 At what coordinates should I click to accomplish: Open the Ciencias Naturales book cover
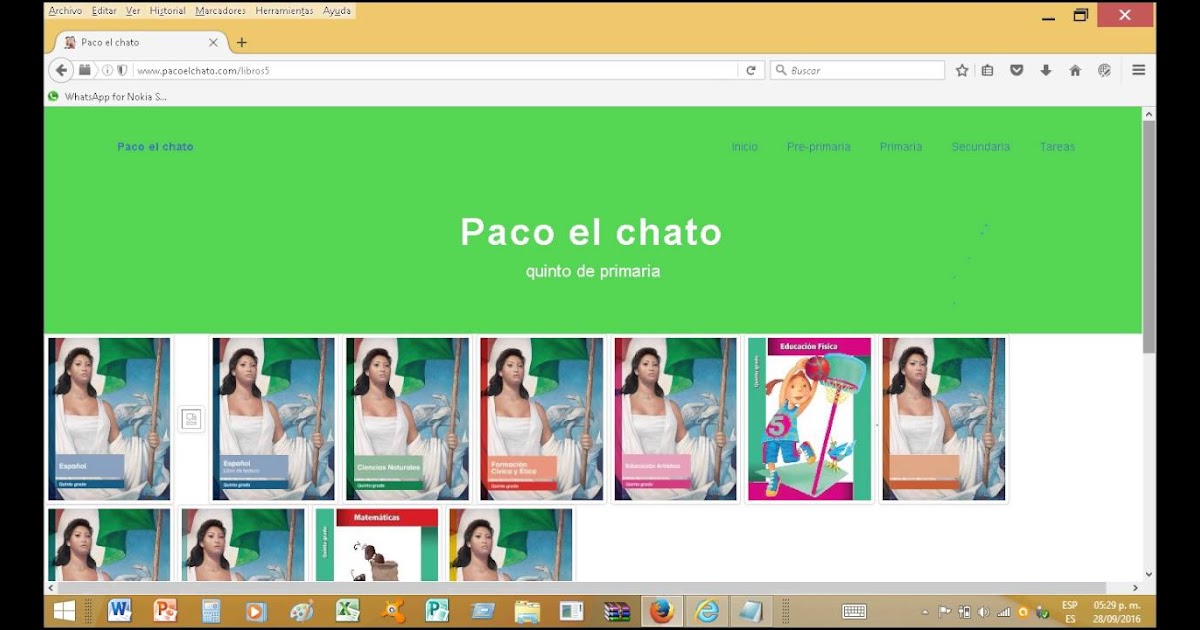click(407, 419)
